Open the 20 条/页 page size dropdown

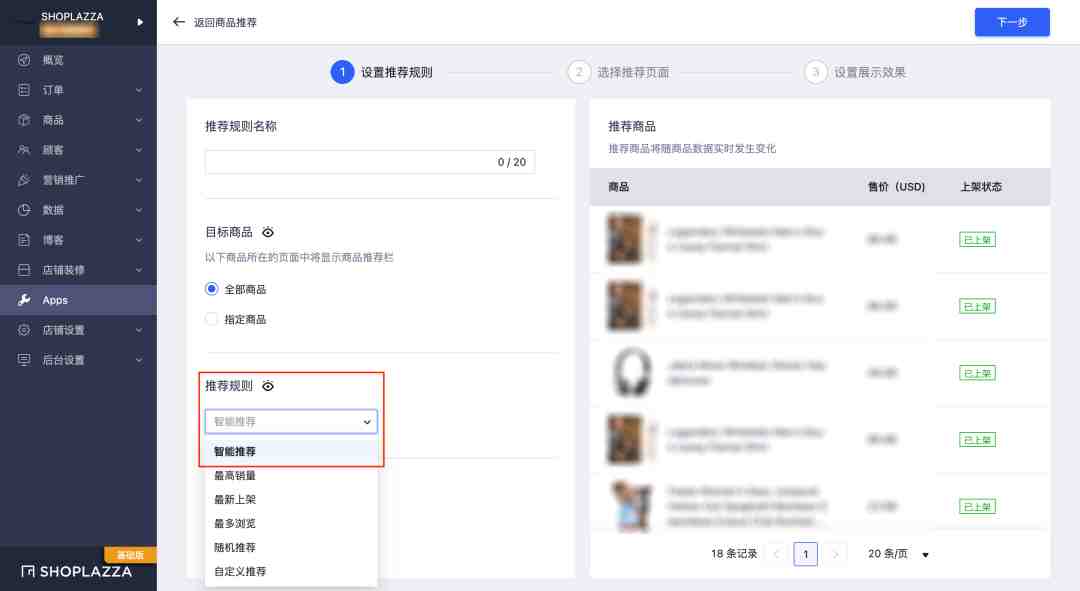pos(898,554)
